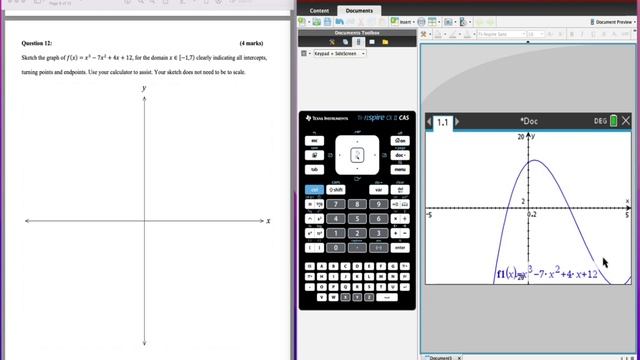Image resolution: width=640 pixels, height=360 pixels.
Task: Open the Insert dropdown menu
Action: tap(403, 22)
